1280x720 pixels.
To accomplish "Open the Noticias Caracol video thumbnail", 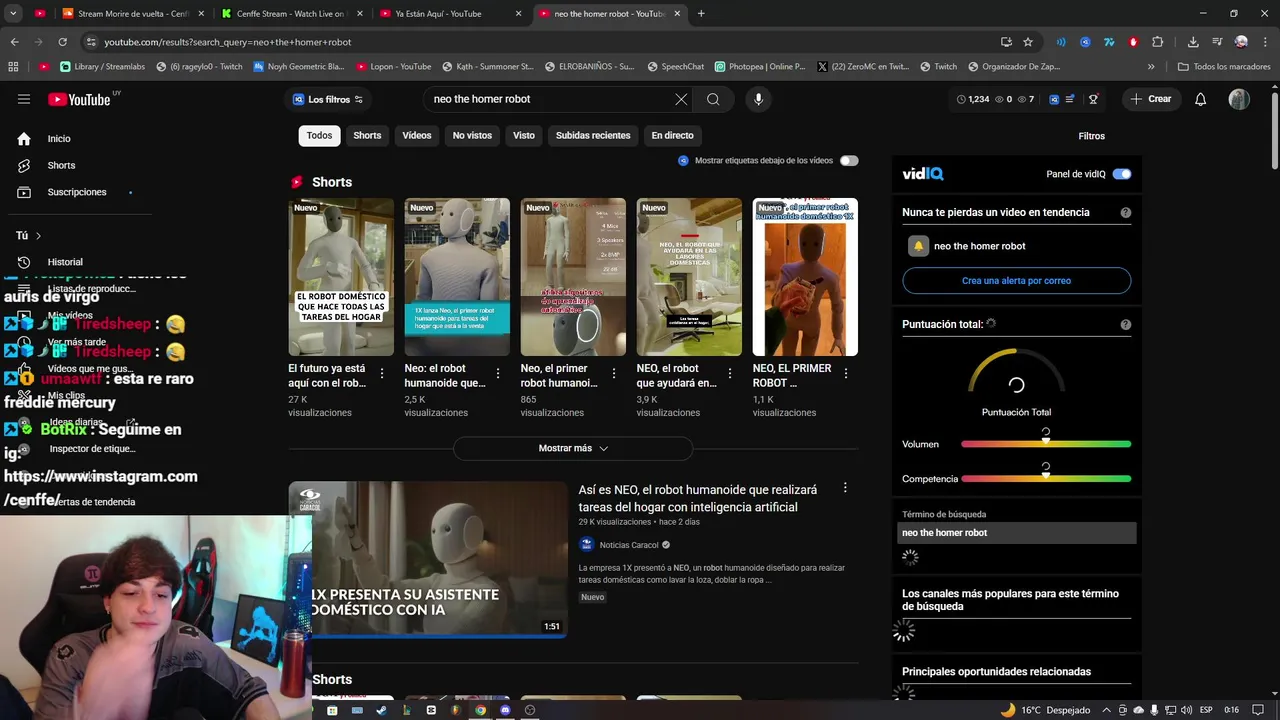I will click(x=428, y=559).
